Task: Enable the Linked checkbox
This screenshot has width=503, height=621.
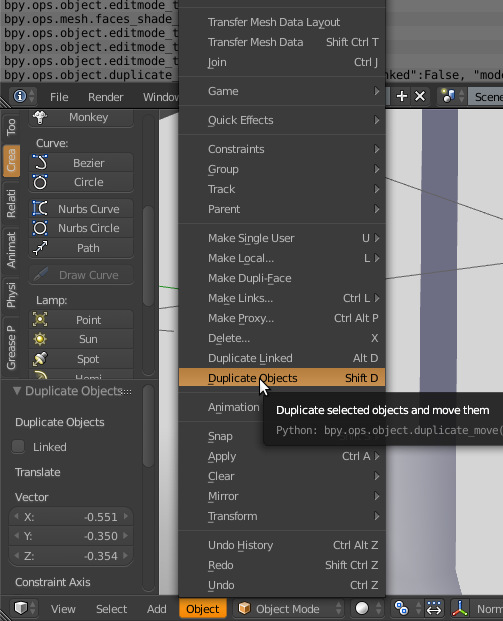Action: click(x=18, y=447)
